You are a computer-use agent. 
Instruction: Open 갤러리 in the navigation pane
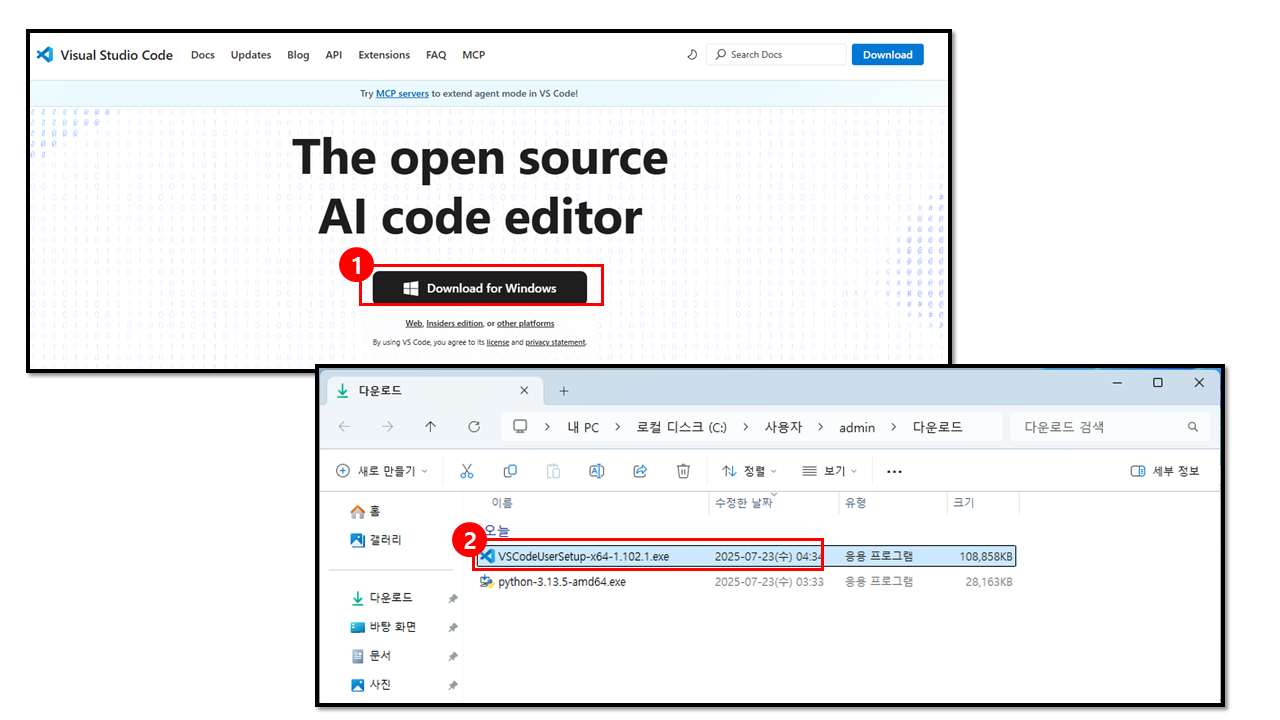pos(376,540)
